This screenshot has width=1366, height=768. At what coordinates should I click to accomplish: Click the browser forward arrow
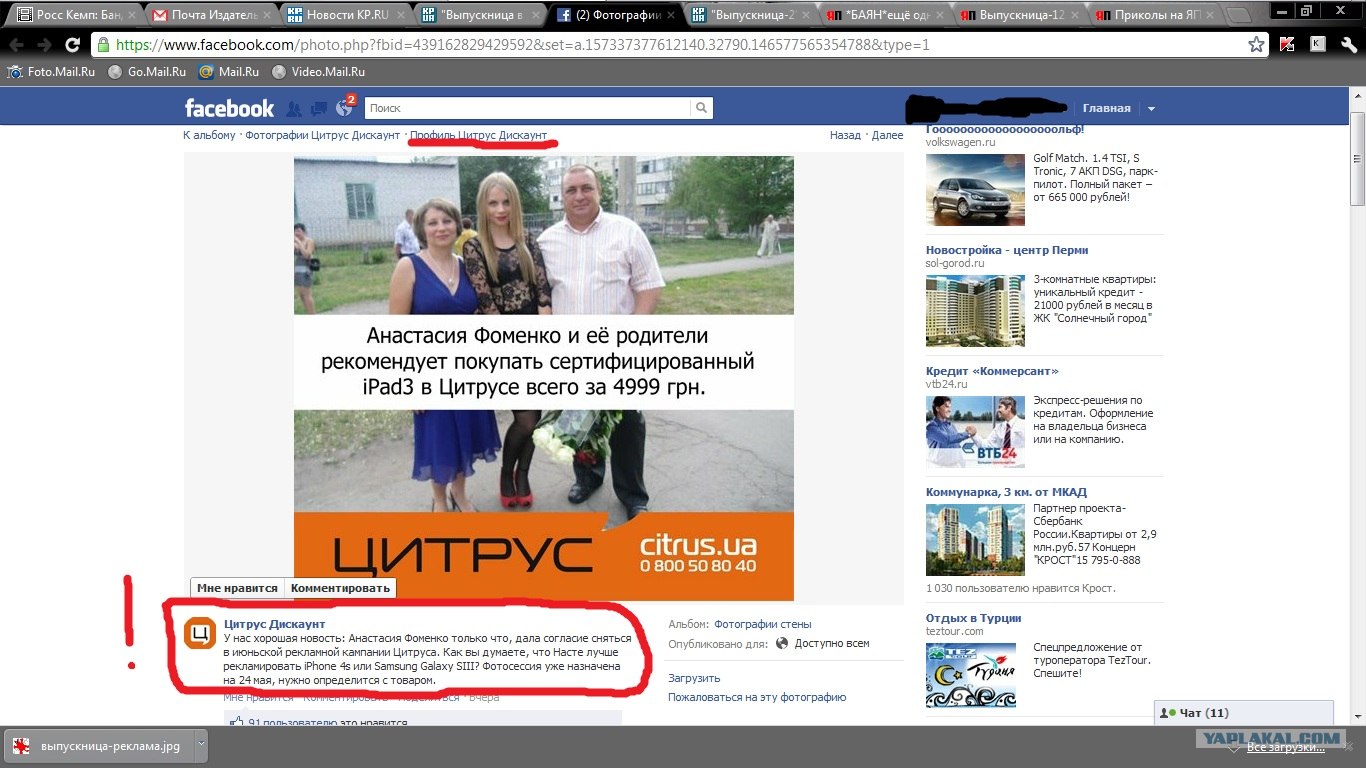[x=44, y=45]
